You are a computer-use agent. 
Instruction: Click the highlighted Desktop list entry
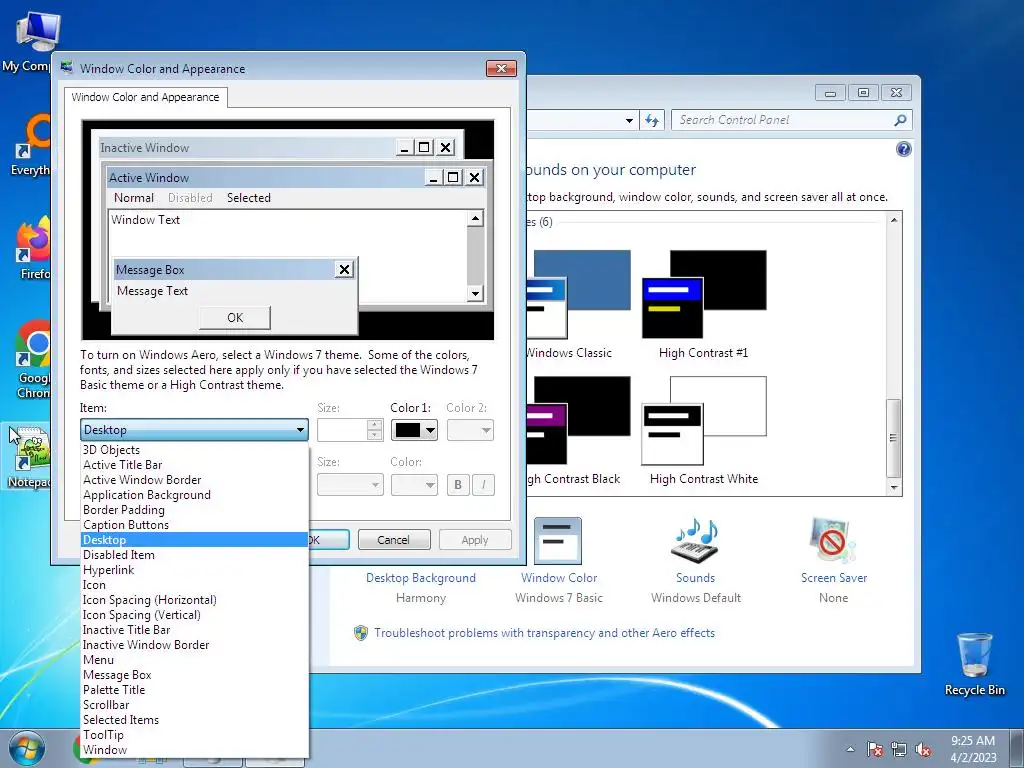[x=195, y=539]
